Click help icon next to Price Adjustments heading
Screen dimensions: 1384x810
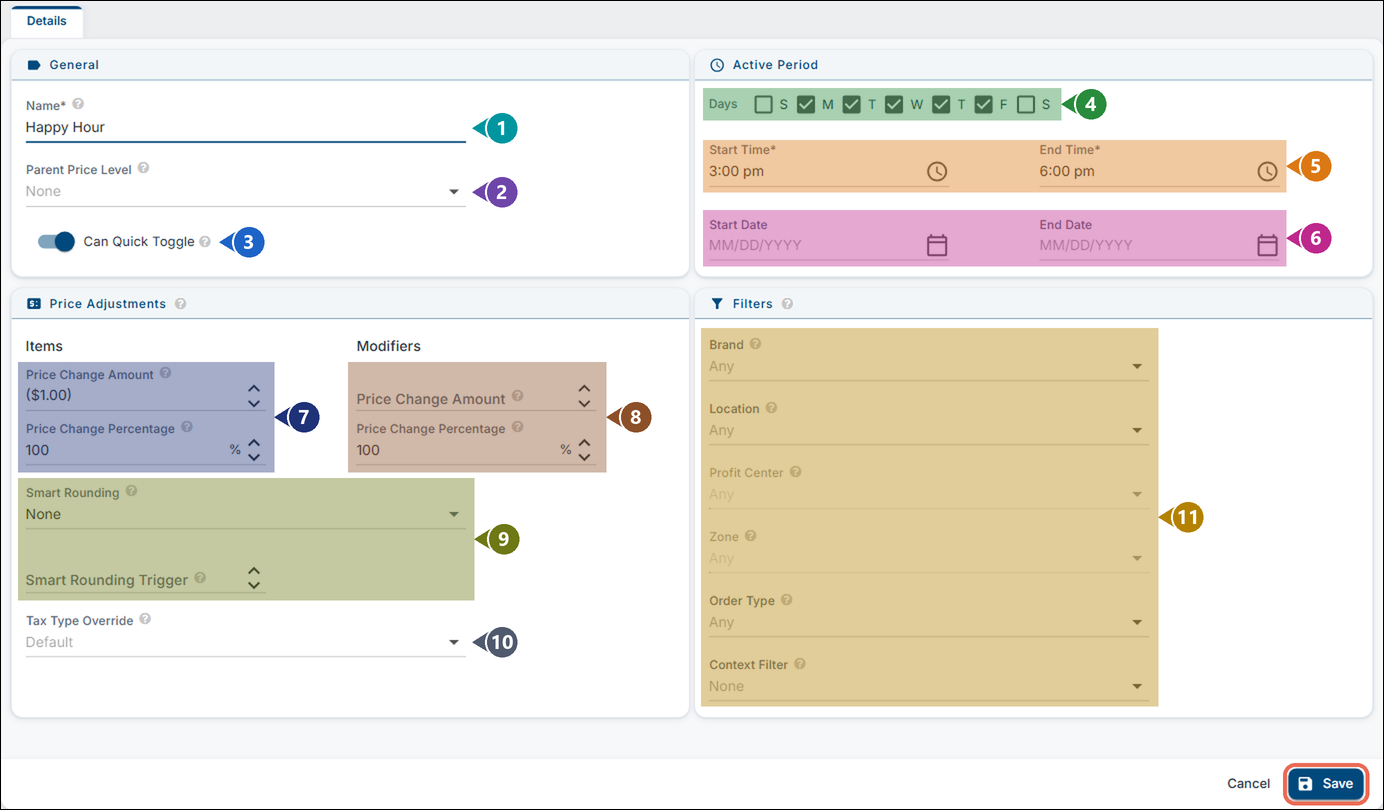pyautogui.click(x=180, y=303)
